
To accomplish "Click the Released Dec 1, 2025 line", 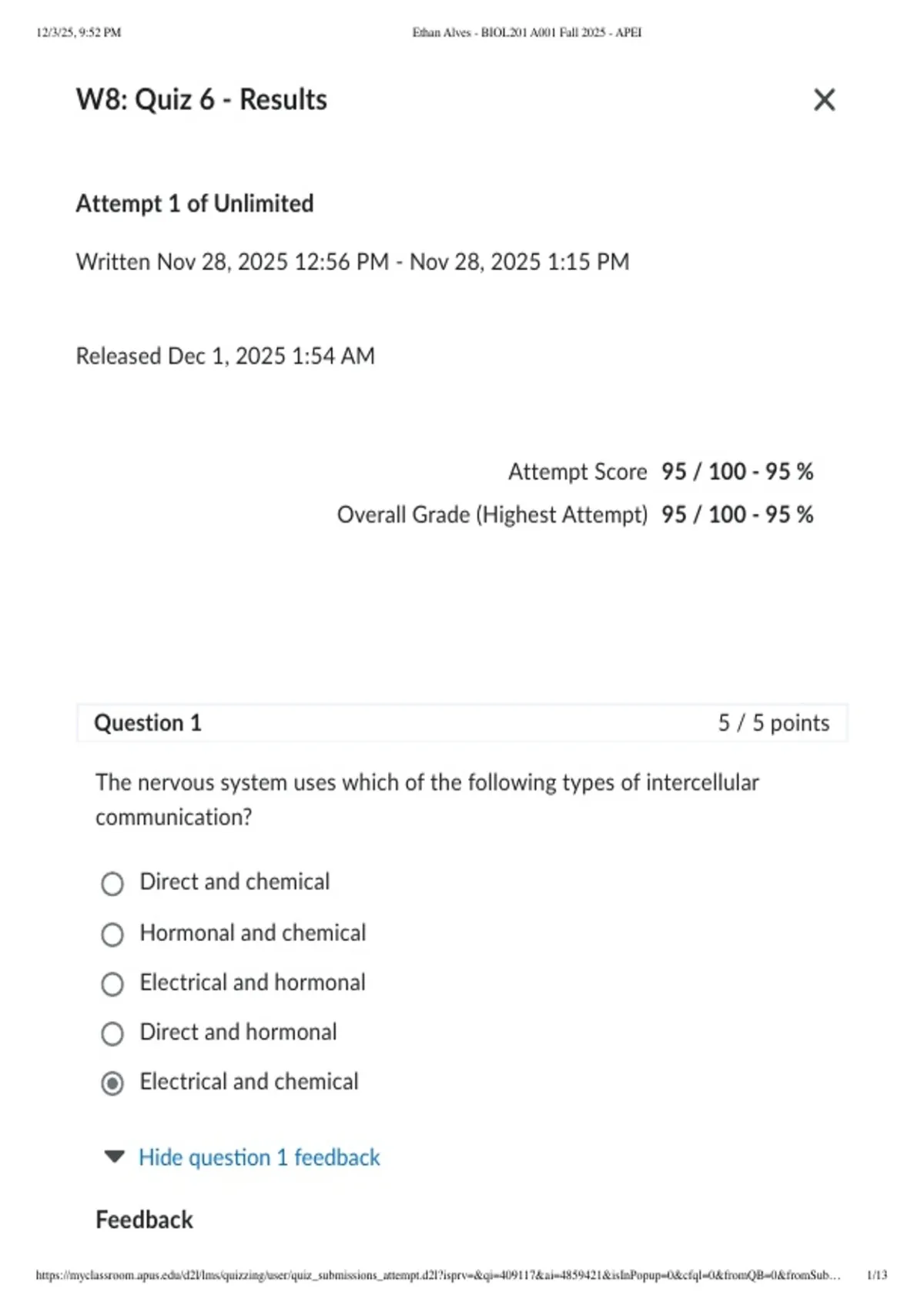I will click(x=226, y=357).
